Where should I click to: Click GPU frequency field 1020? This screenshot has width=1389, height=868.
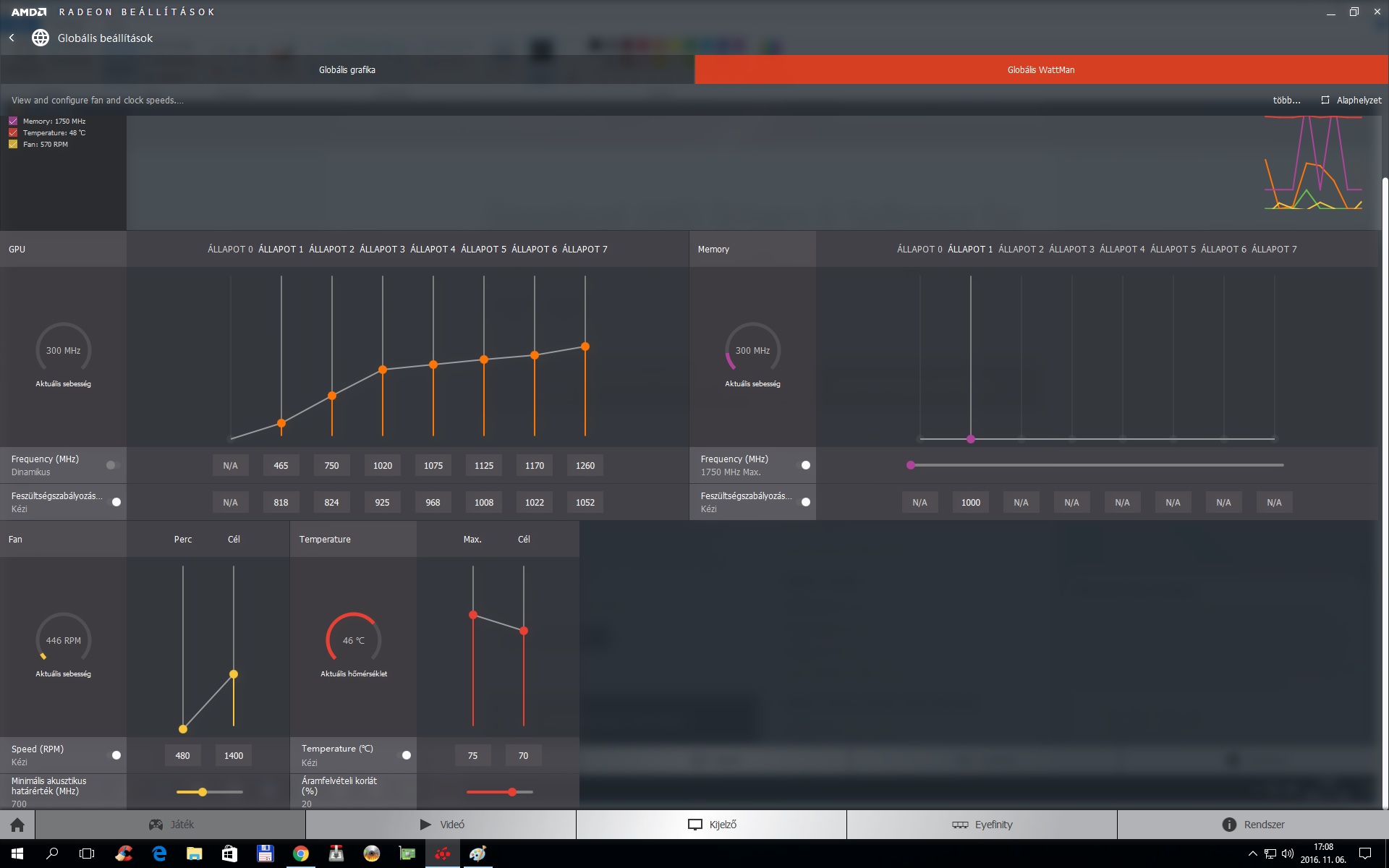[383, 466]
